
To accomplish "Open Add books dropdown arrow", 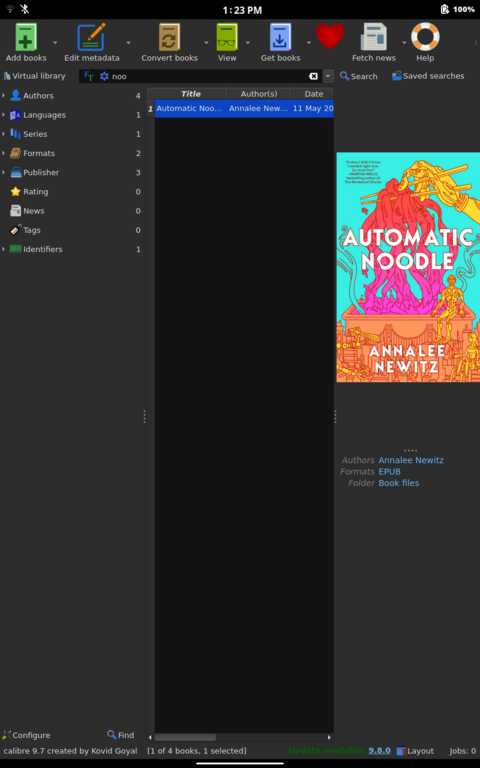I will (x=55, y=43).
